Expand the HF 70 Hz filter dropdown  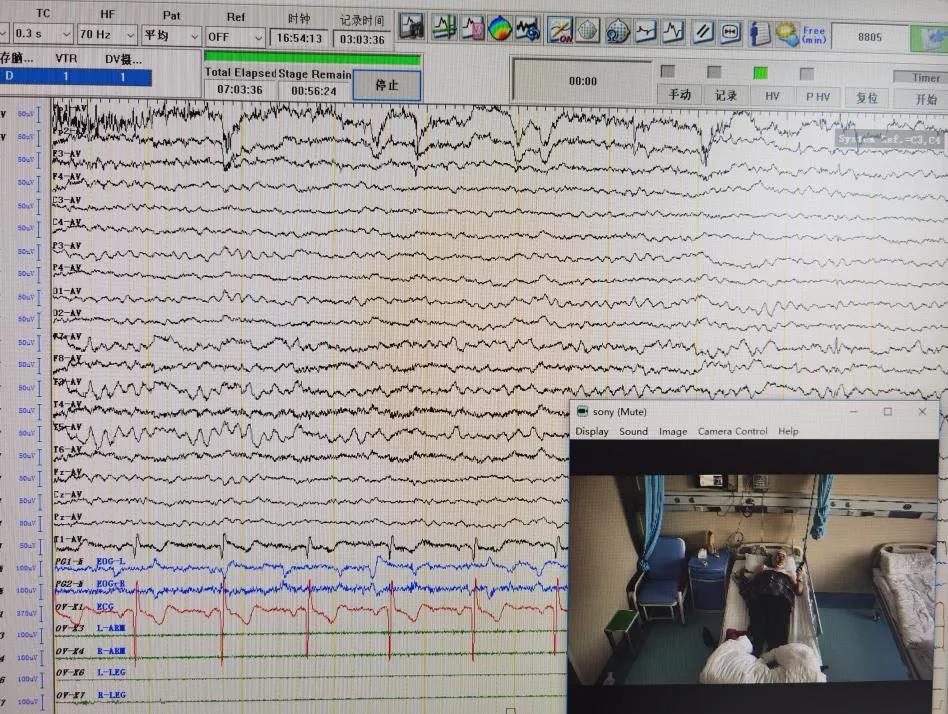107,35
